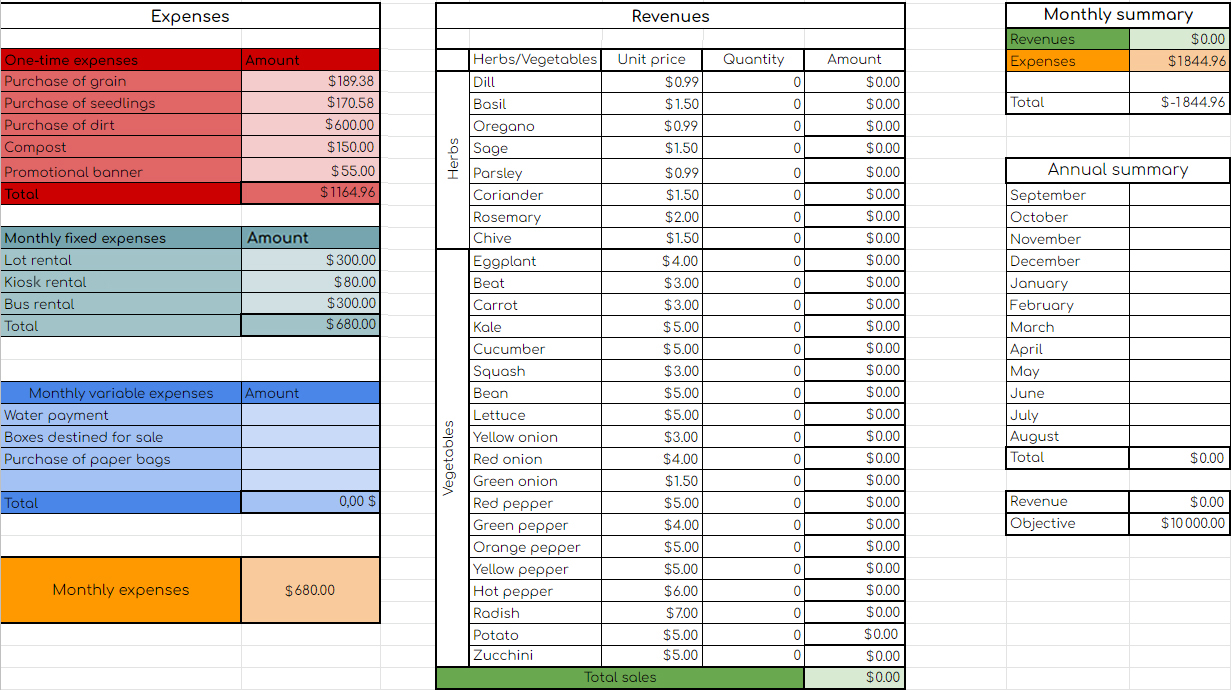Click the August value cell in Annual summary
This screenshot has height=690, width=1231.
[1179, 436]
